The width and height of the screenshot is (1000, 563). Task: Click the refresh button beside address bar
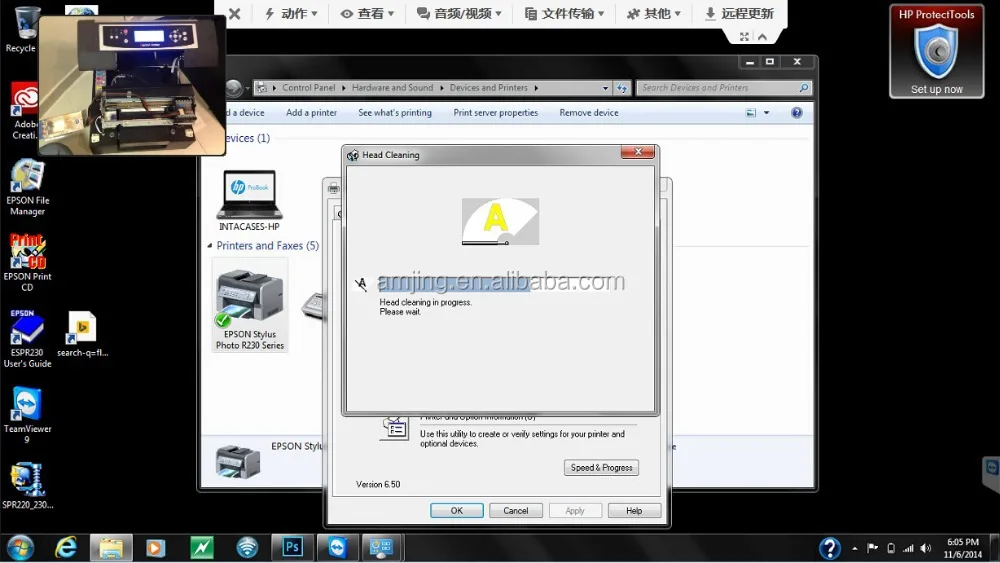point(622,88)
